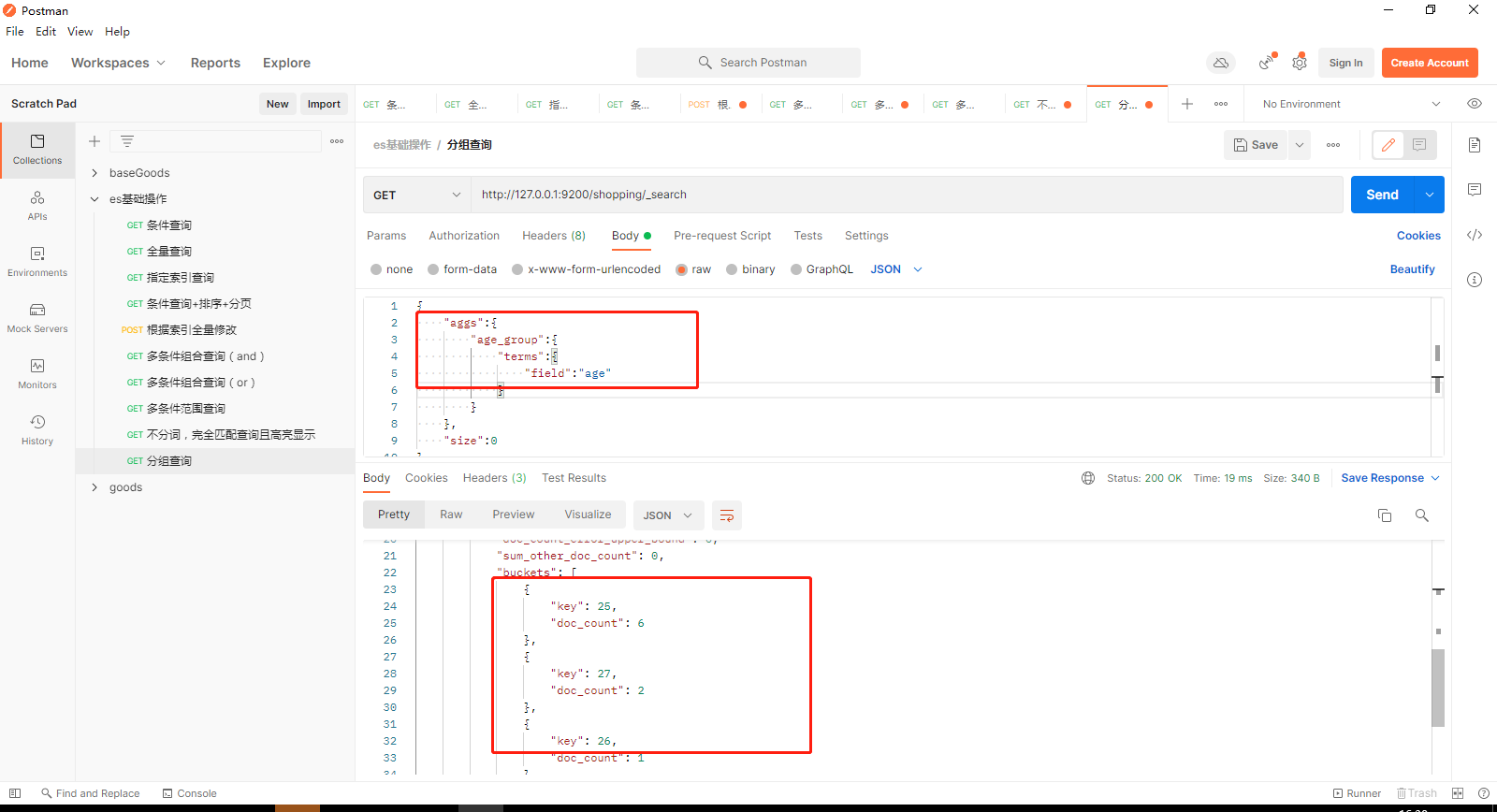Open the No Environment selector dropdown
1497x812 pixels.
tap(1351, 104)
